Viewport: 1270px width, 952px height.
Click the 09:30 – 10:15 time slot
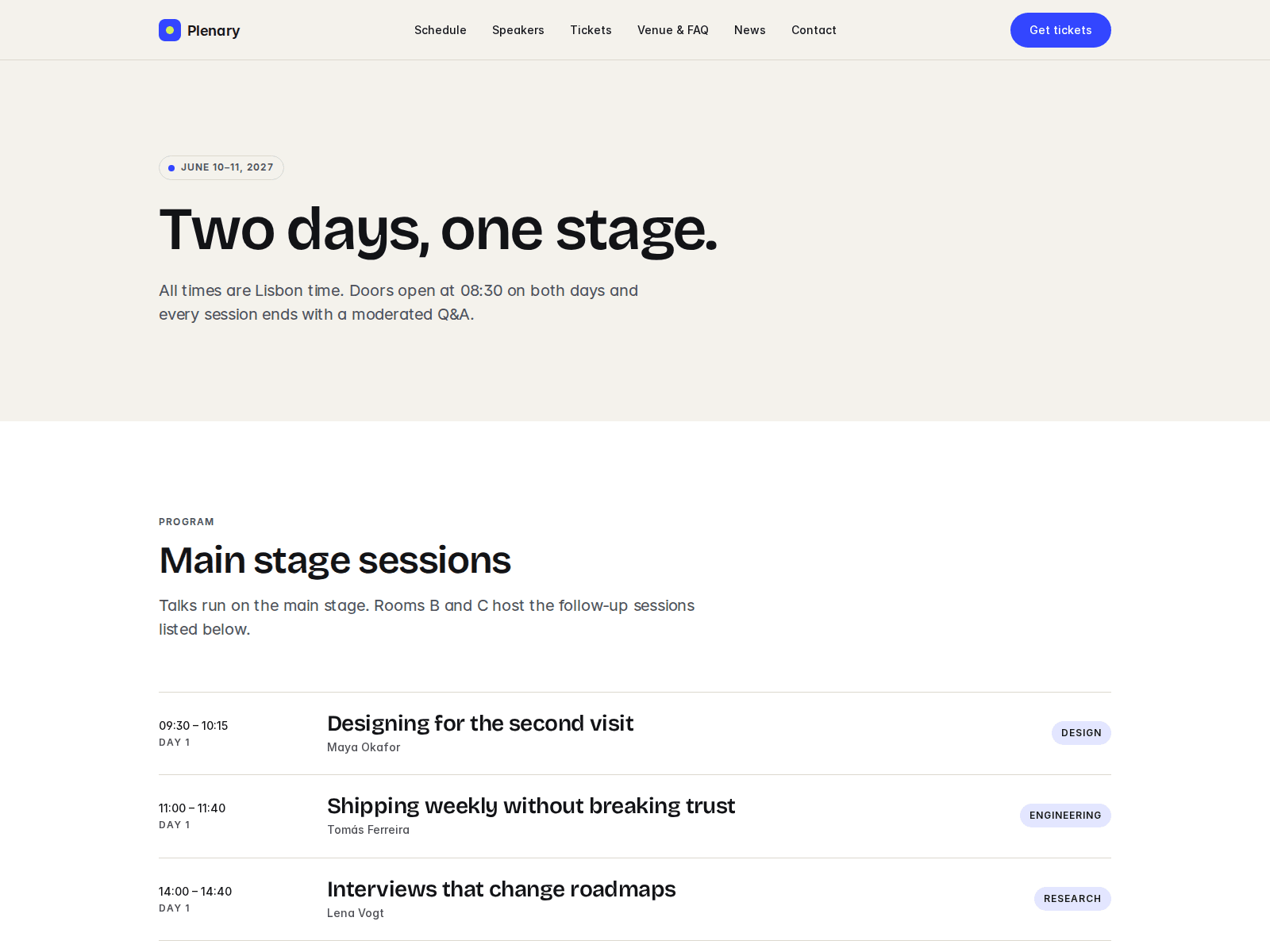194,726
